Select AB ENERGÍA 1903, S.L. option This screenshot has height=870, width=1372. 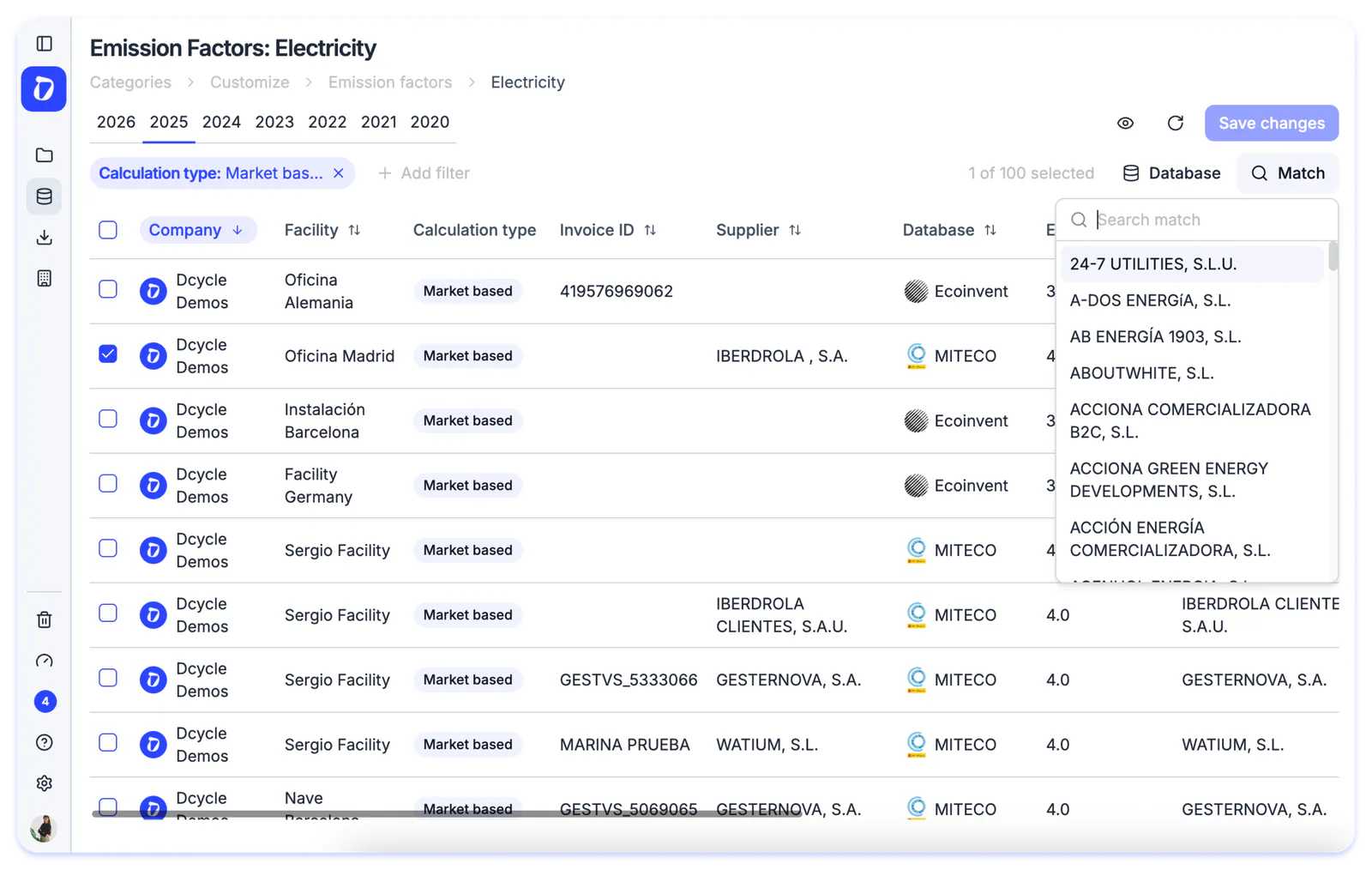[x=1192, y=337]
